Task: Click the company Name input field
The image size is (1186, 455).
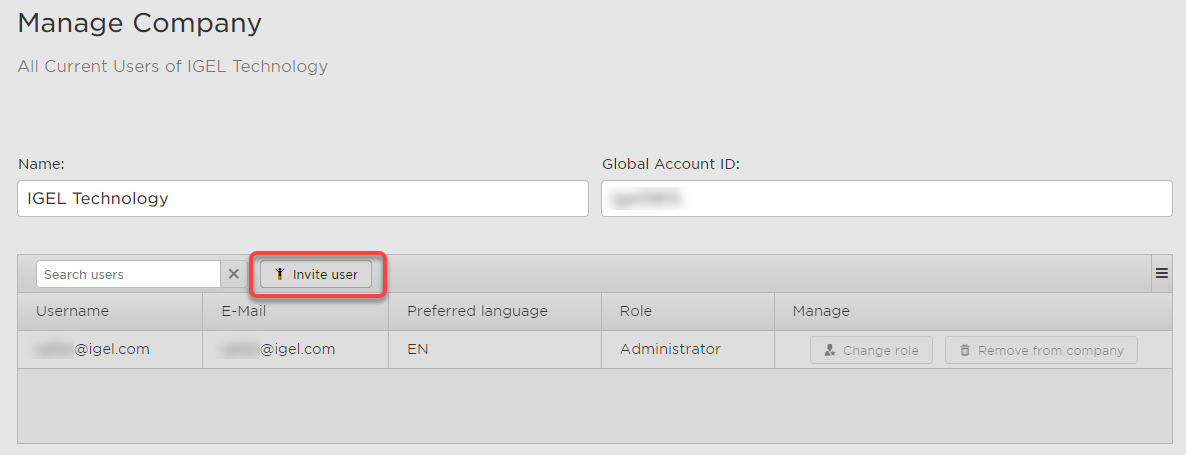Action: pyautogui.click(x=303, y=198)
